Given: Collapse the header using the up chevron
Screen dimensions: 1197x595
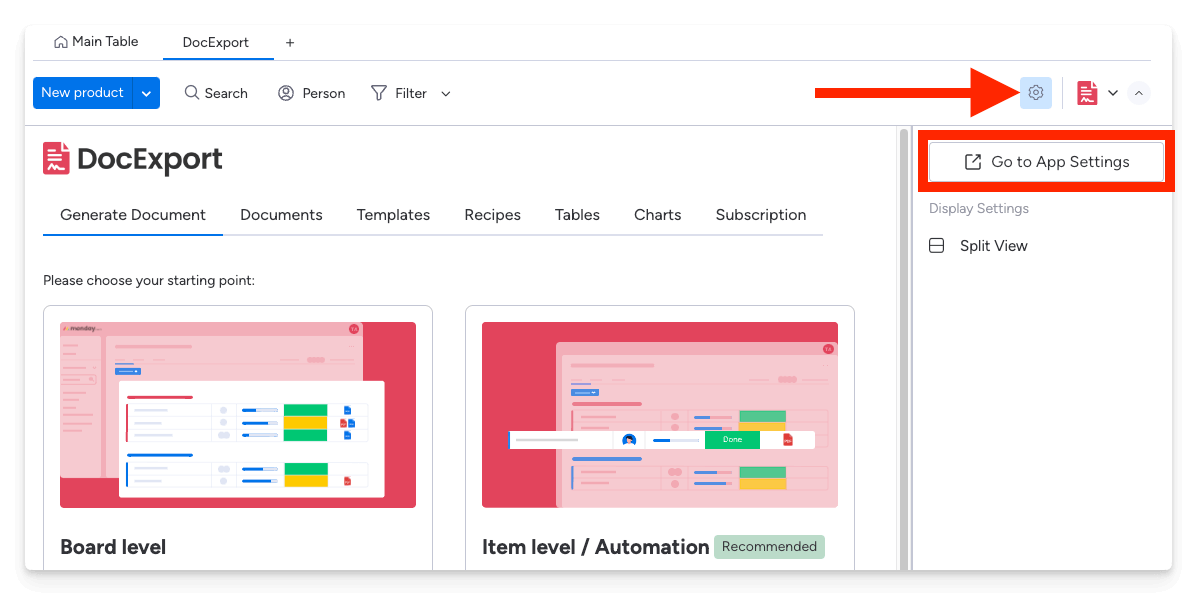Looking at the screenshot, I should tap(1138, 93).
